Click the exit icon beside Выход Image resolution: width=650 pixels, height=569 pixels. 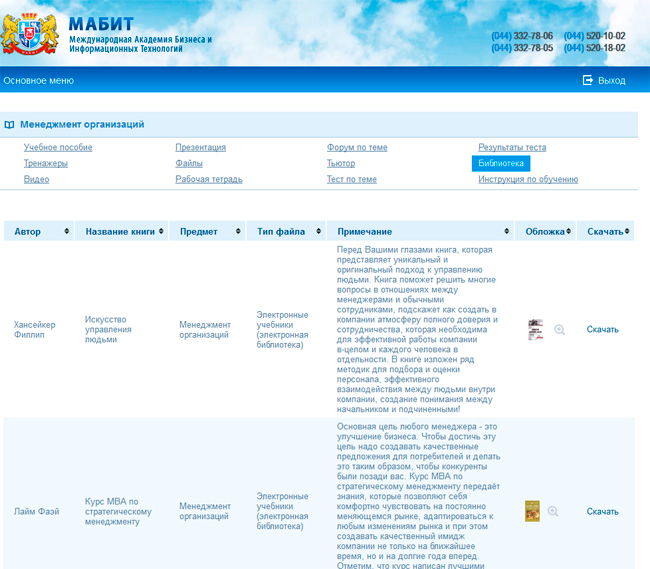point(588,80)
